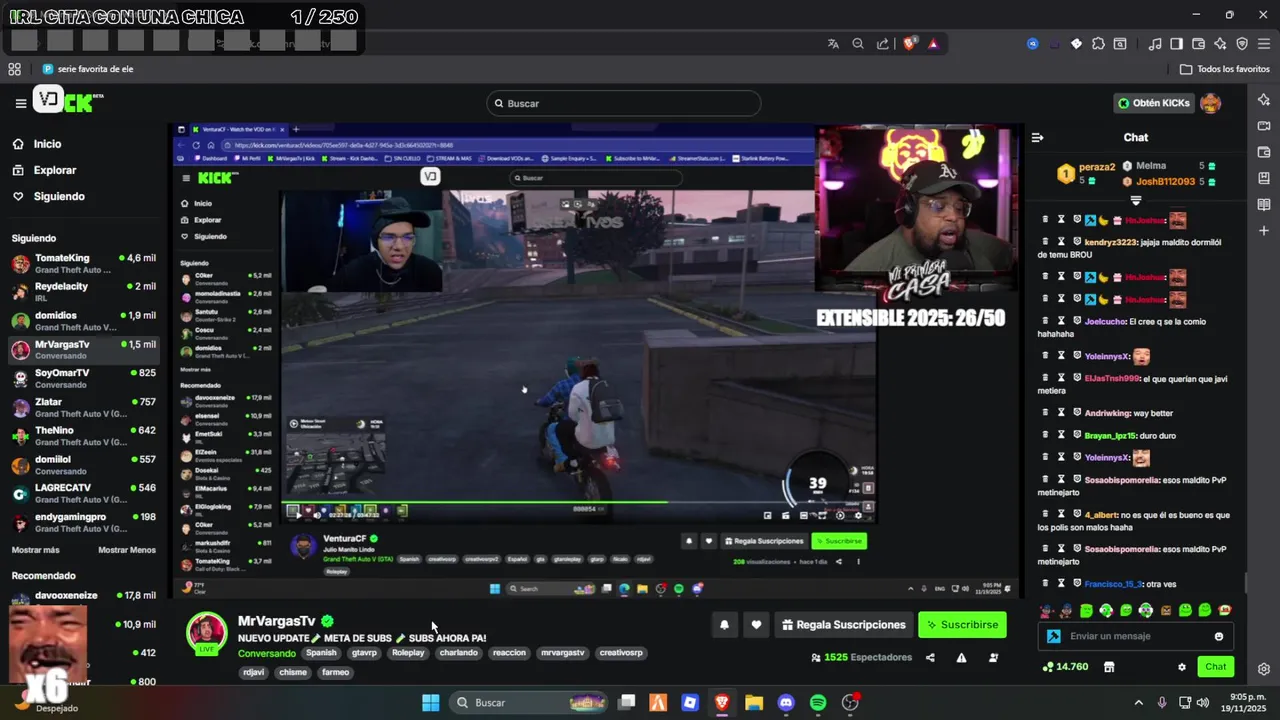1280x720 pixels.
Task: Report the stream with the warning triangle icon
Action: 961,658
